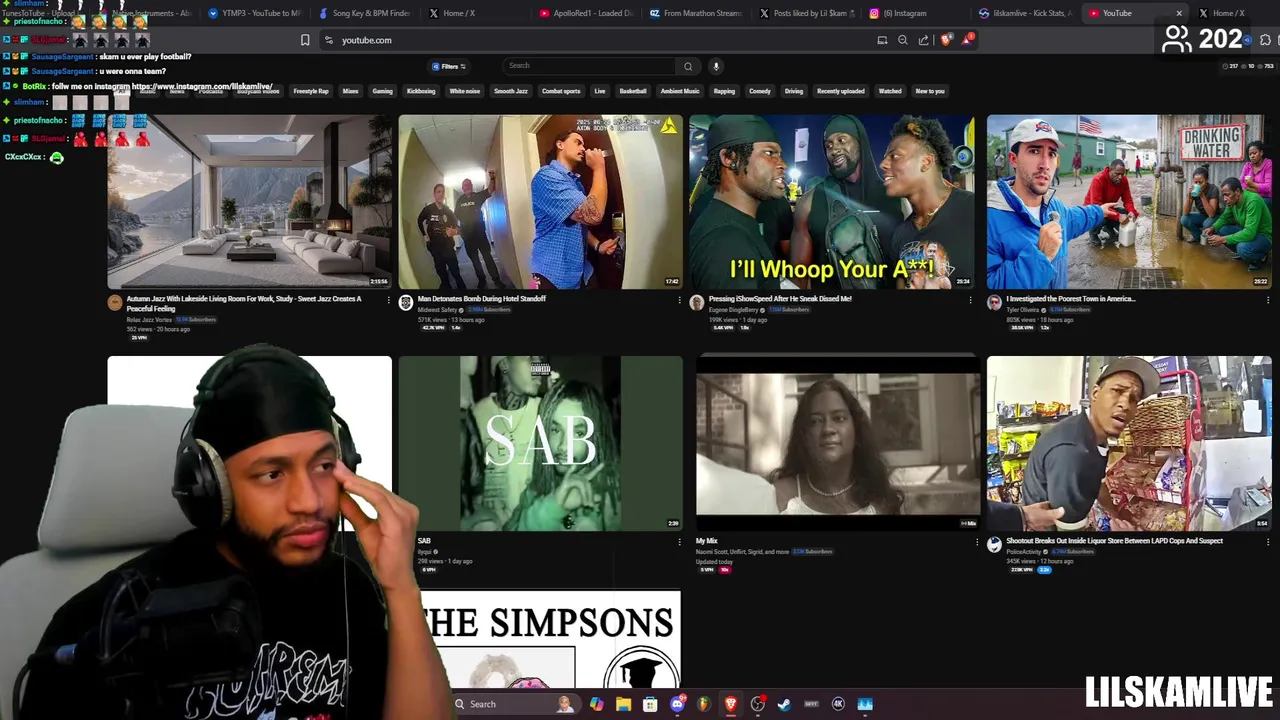Open more options for Pressing iShowSpeed video
Screen dimensions: 1280x720
(970, 300)
